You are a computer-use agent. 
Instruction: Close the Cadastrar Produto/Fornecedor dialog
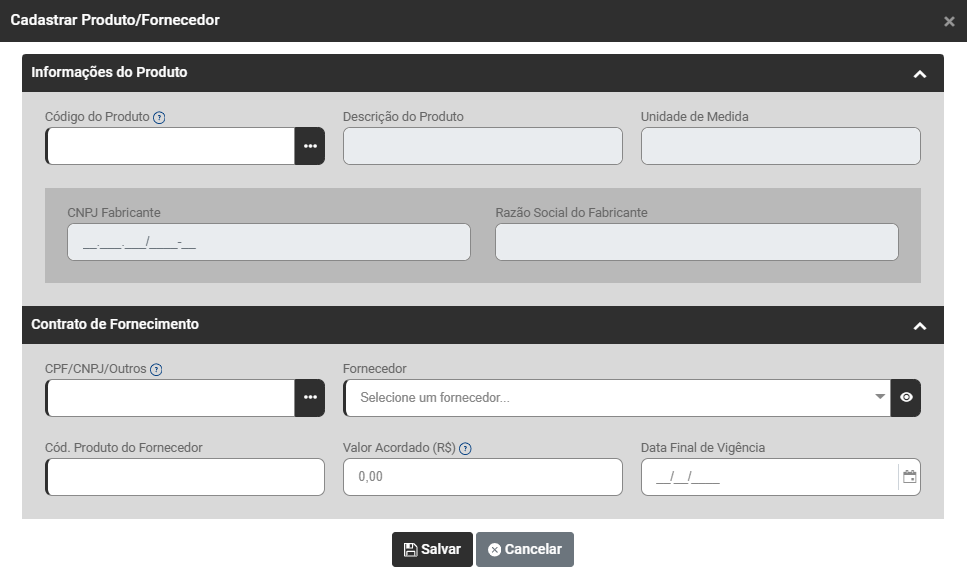(x=949, y=21)
